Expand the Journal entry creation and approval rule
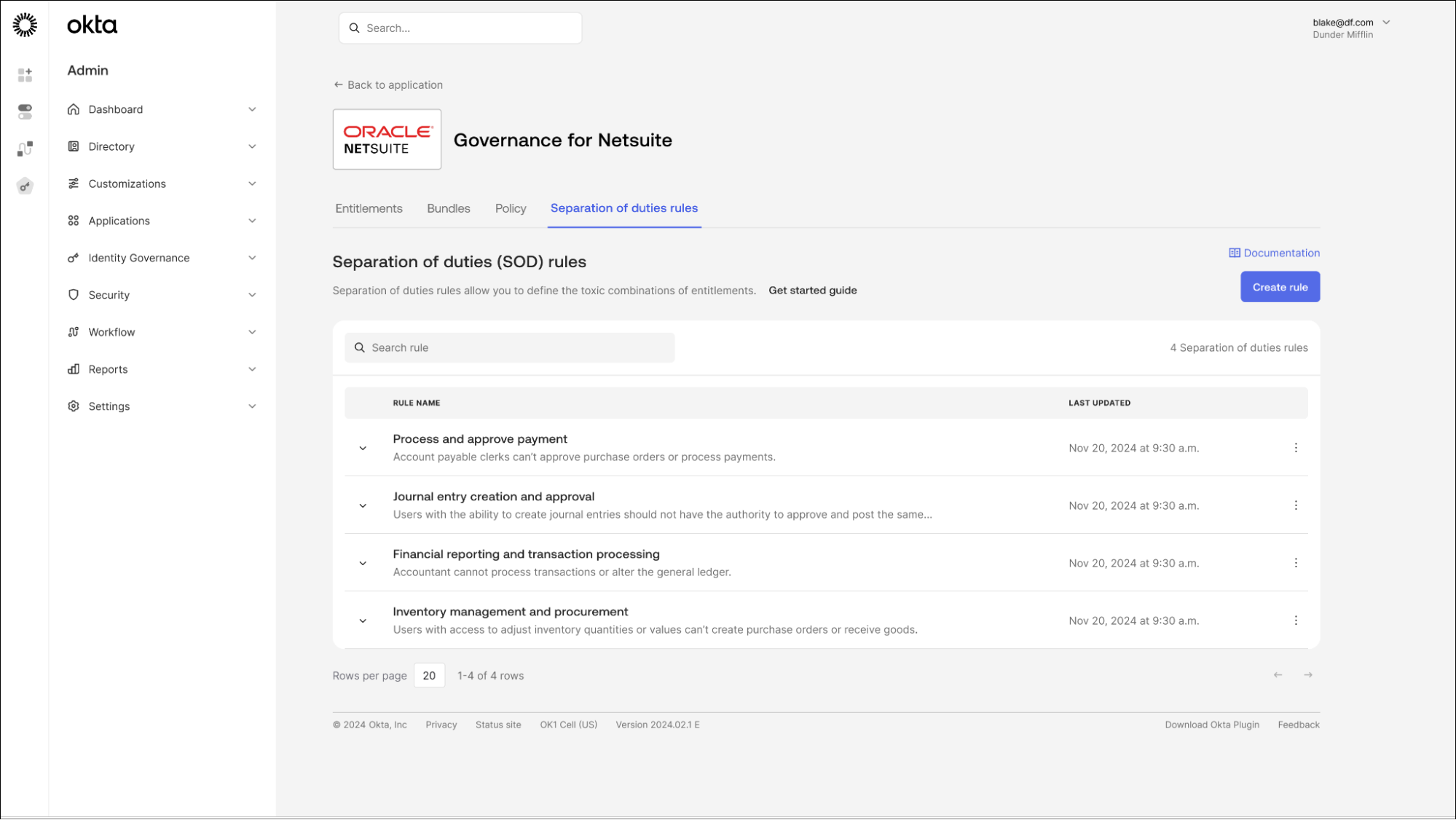Viewport: 1456px width, 820px height. tap(363, 505)
